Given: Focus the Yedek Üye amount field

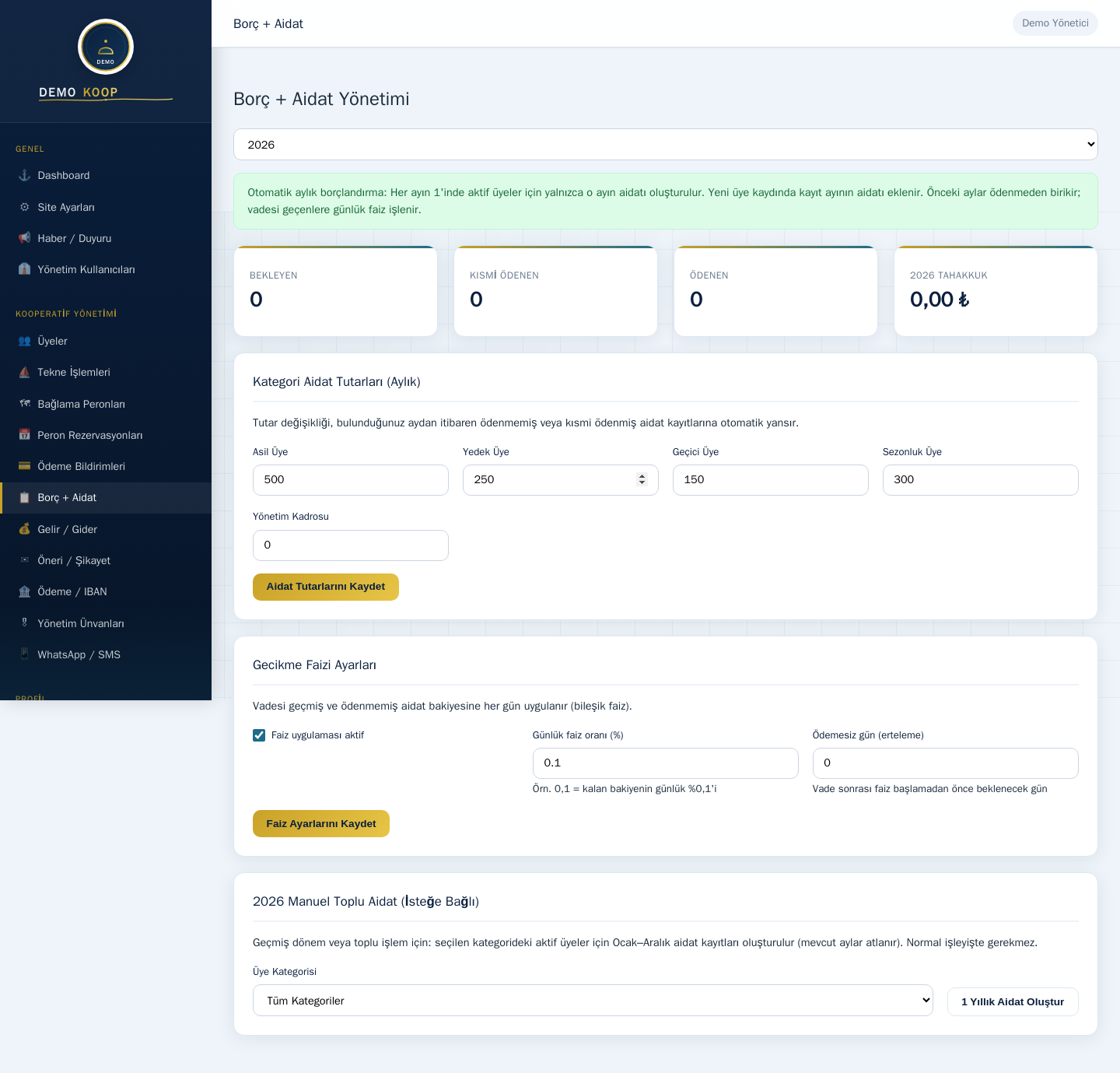Looking at the screenshot, I should [561, 480].
